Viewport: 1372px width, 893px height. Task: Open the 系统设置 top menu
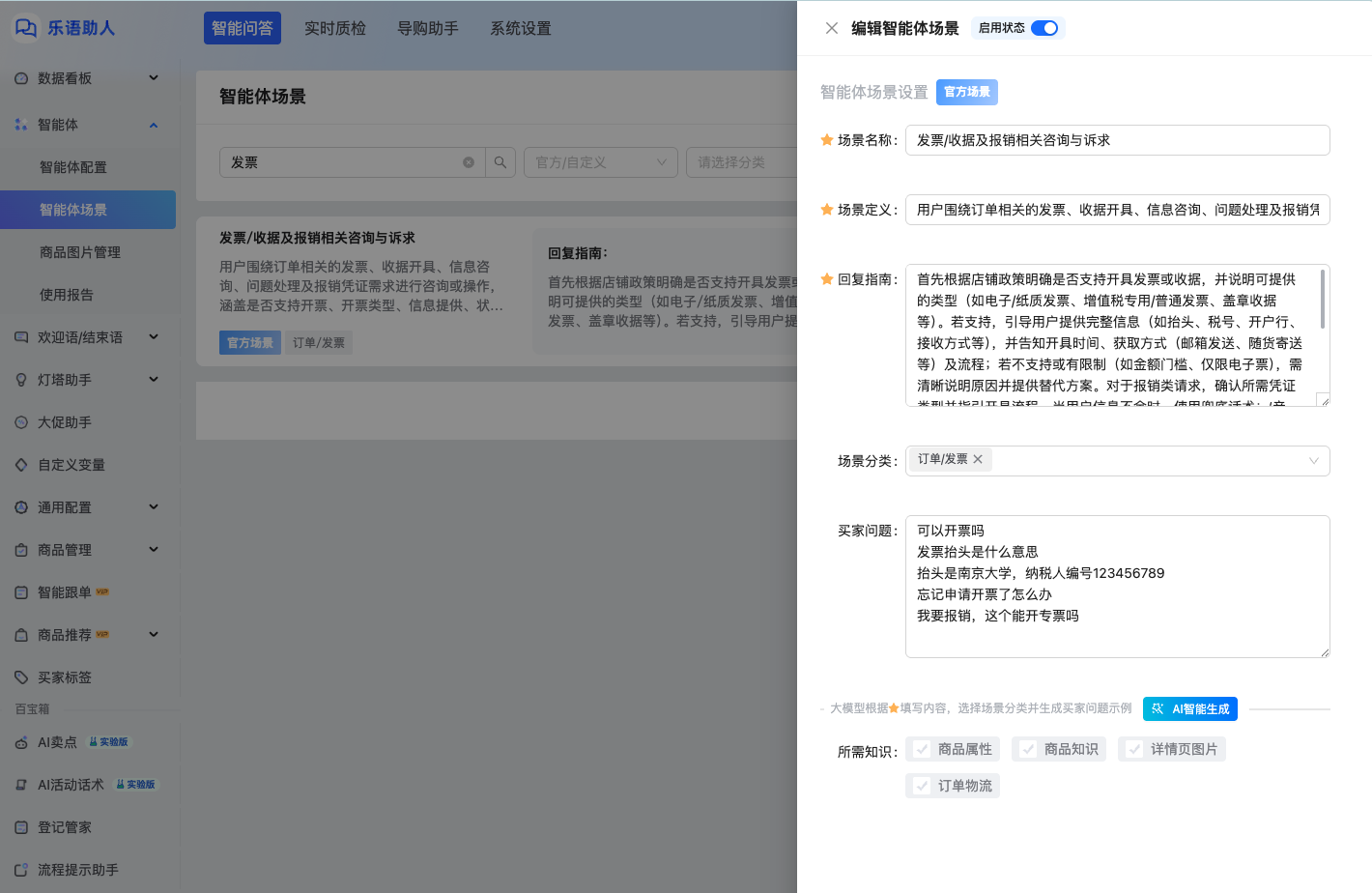tap(520, 28)
